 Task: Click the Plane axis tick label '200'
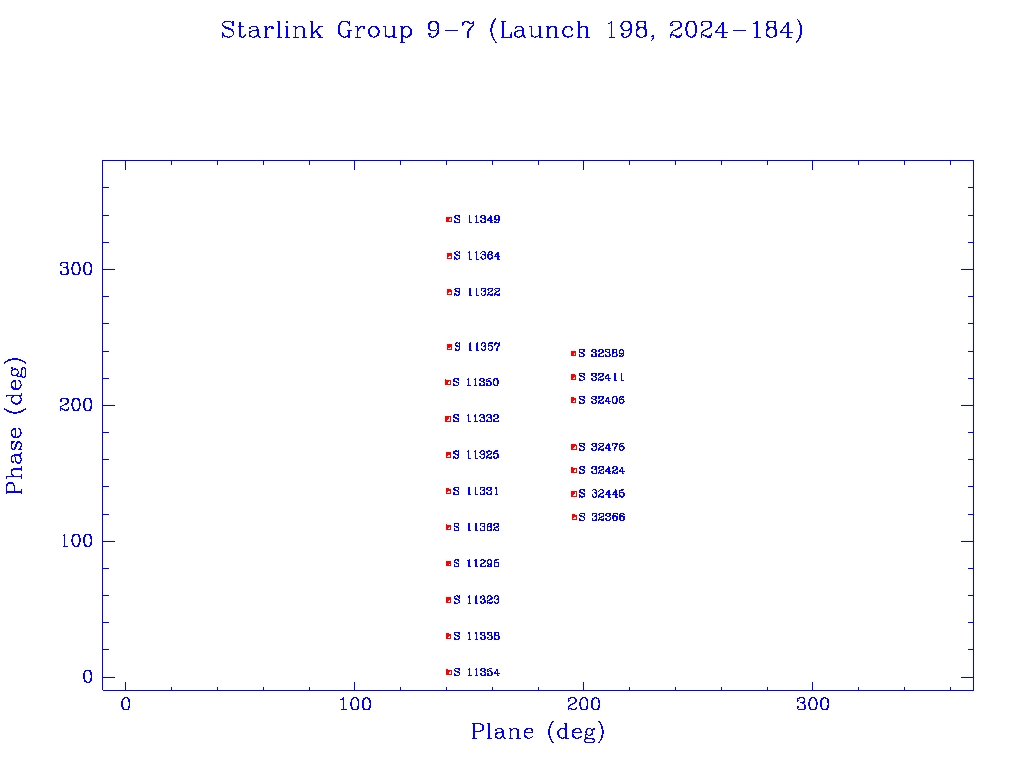pos(584,704)
